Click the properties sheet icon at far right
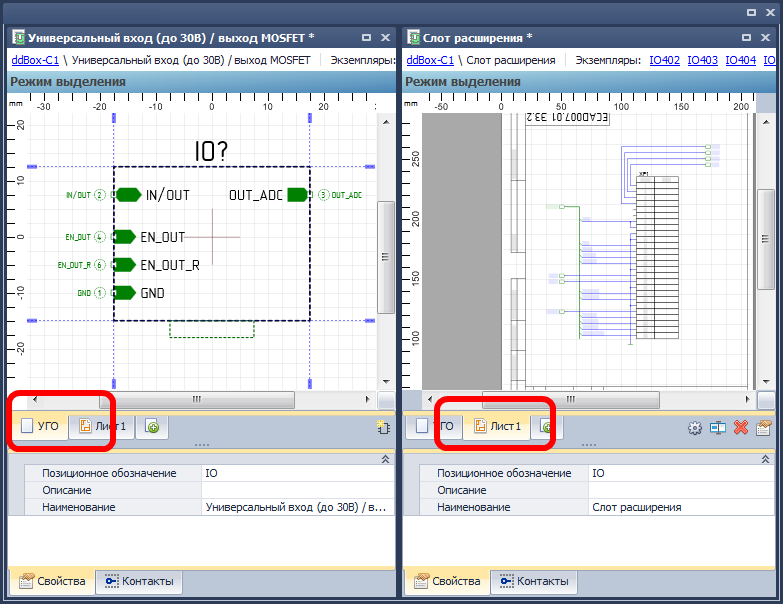Viewport: 783px width, 604px height. click(x=764, y=427)
